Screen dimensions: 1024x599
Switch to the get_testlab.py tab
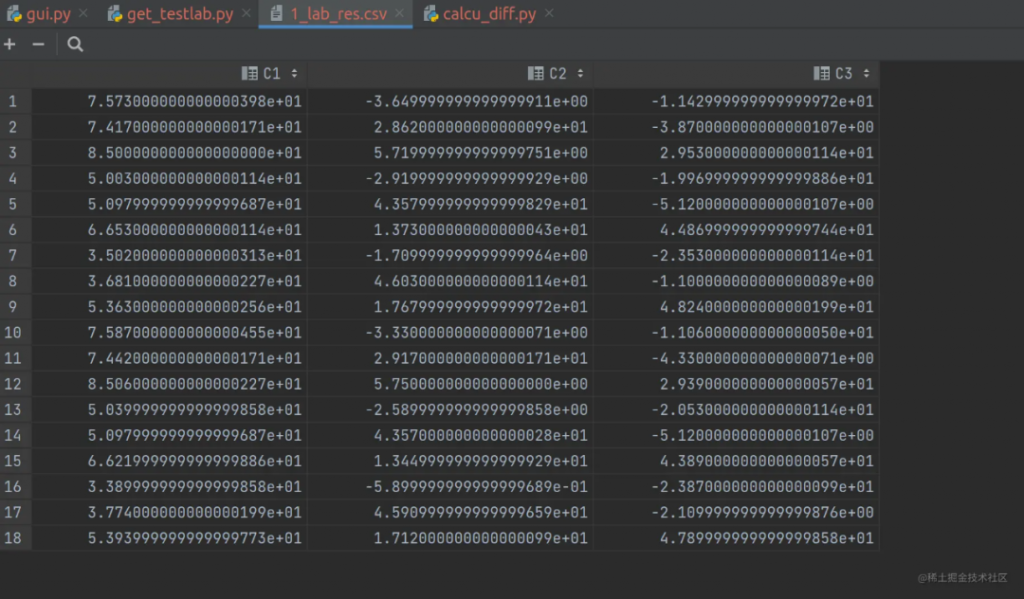[x=180, y=14]
